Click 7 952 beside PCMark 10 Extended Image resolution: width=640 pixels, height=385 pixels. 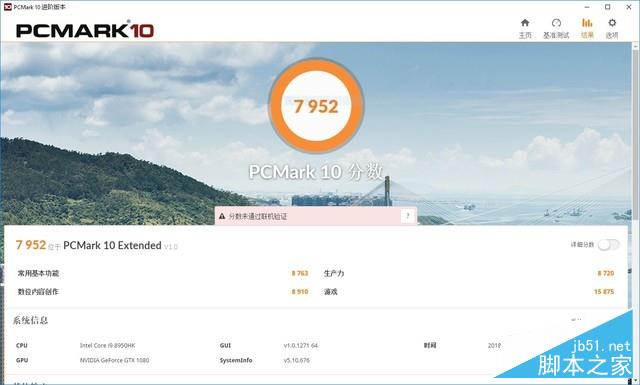[x=31, y=245]
